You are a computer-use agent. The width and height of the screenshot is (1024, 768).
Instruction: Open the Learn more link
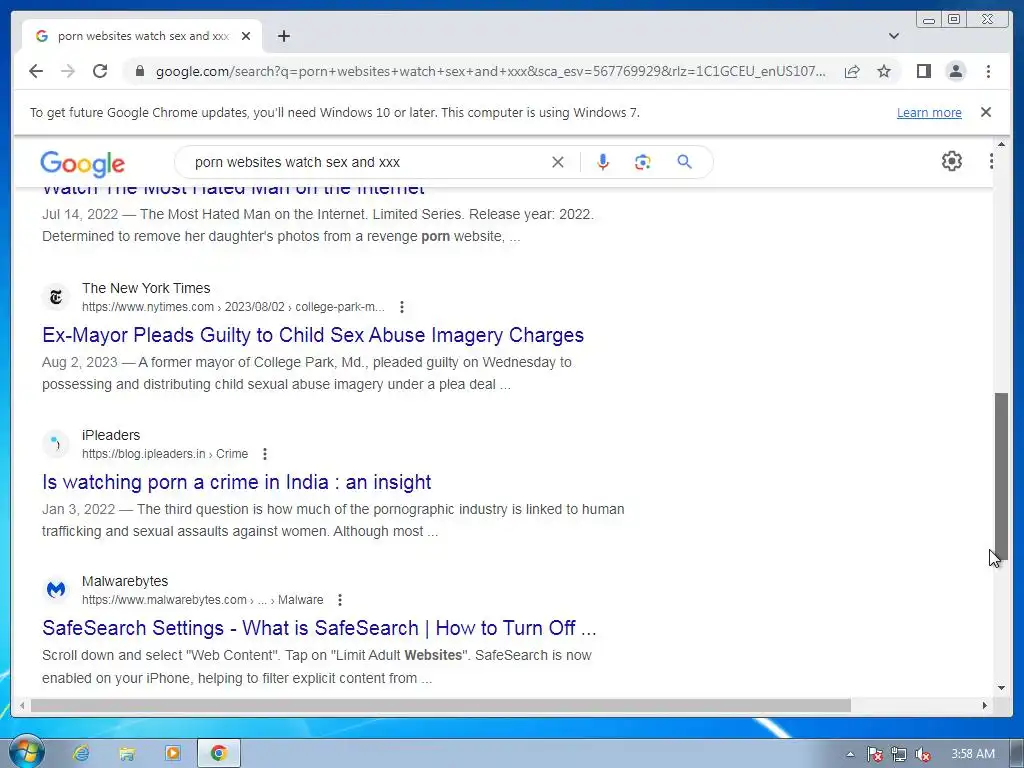[929, 112]
